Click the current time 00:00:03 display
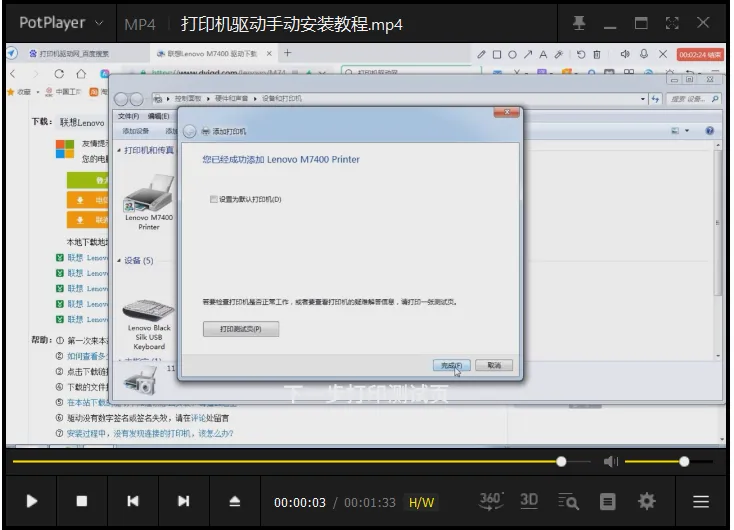 pyautogui.click(x=300, y=502)
